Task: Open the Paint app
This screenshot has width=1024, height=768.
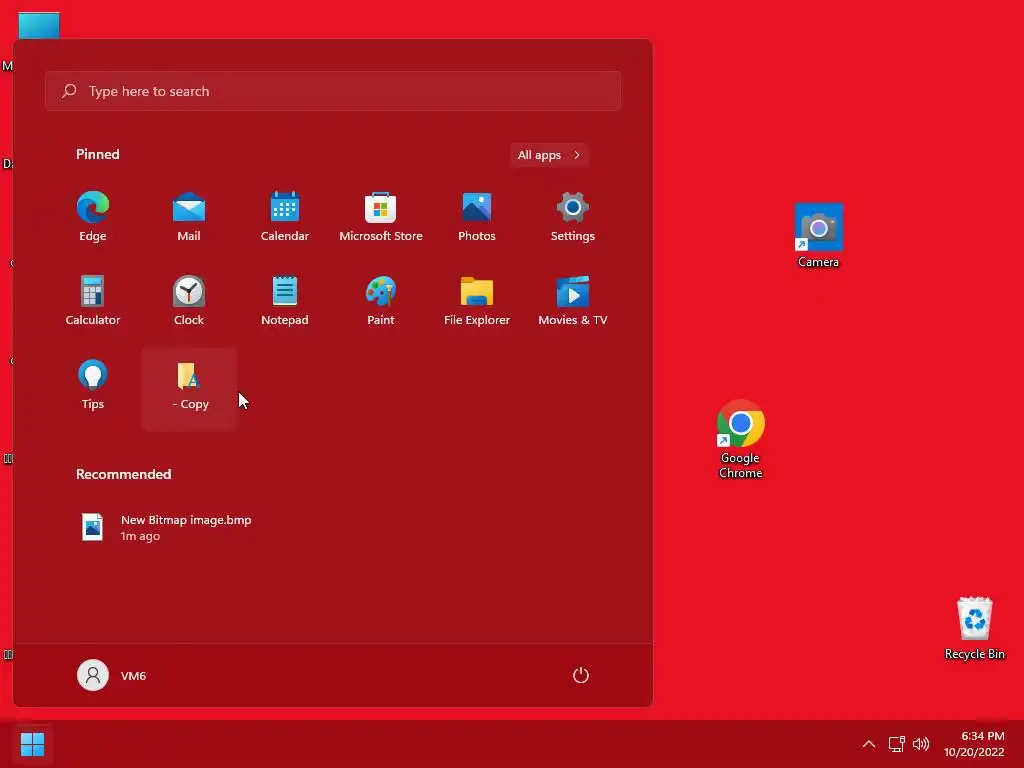Action: (x=381, y=302)
